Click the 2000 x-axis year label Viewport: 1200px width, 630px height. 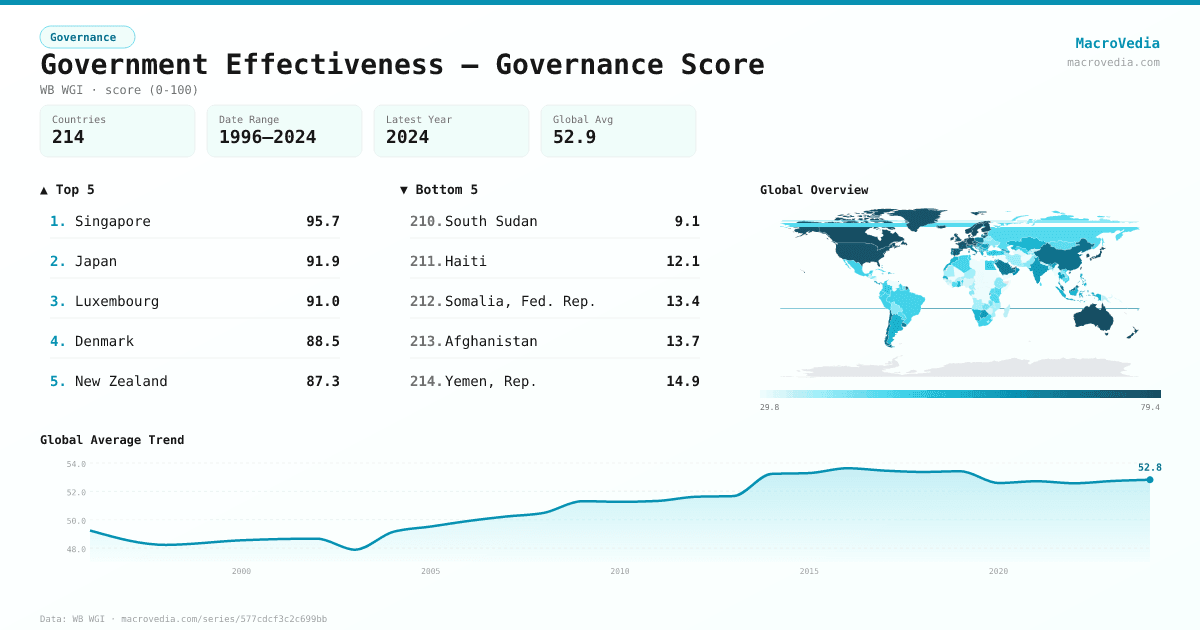click(241, 571)
